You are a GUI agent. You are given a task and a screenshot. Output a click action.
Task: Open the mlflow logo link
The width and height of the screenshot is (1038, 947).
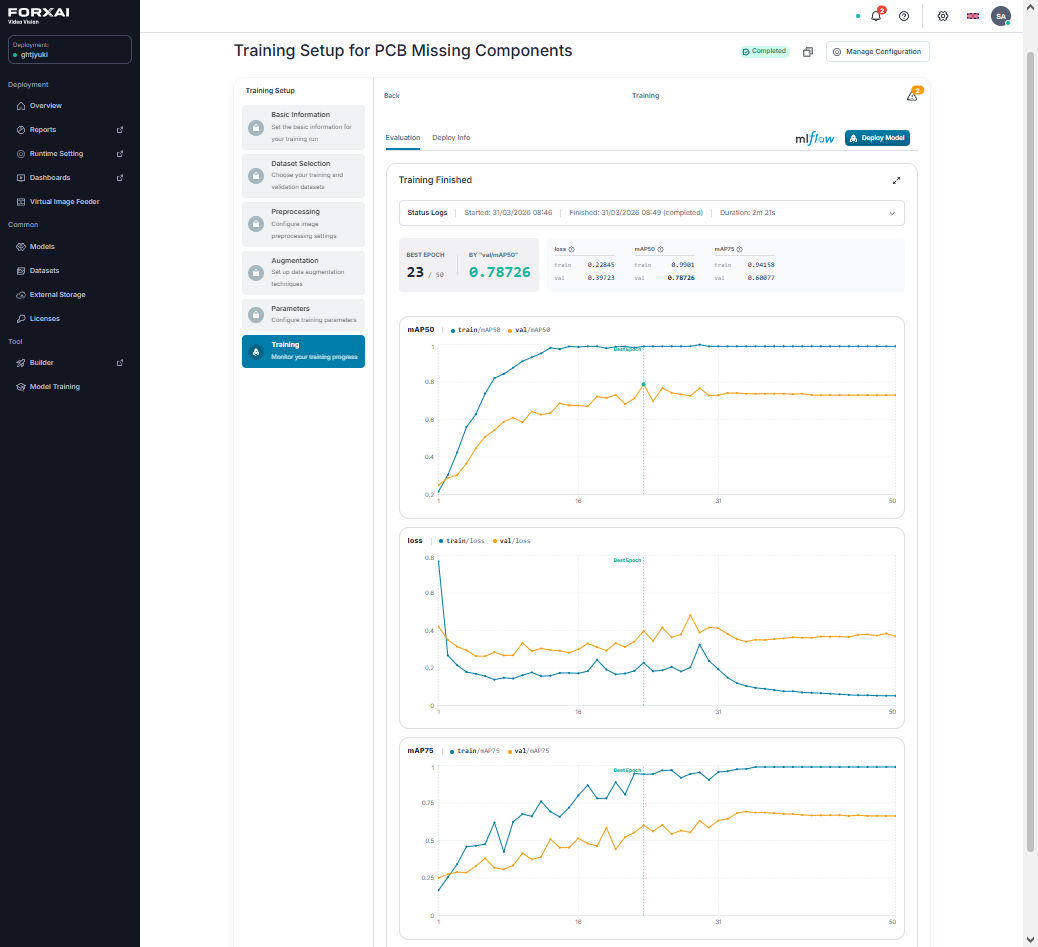816,138
